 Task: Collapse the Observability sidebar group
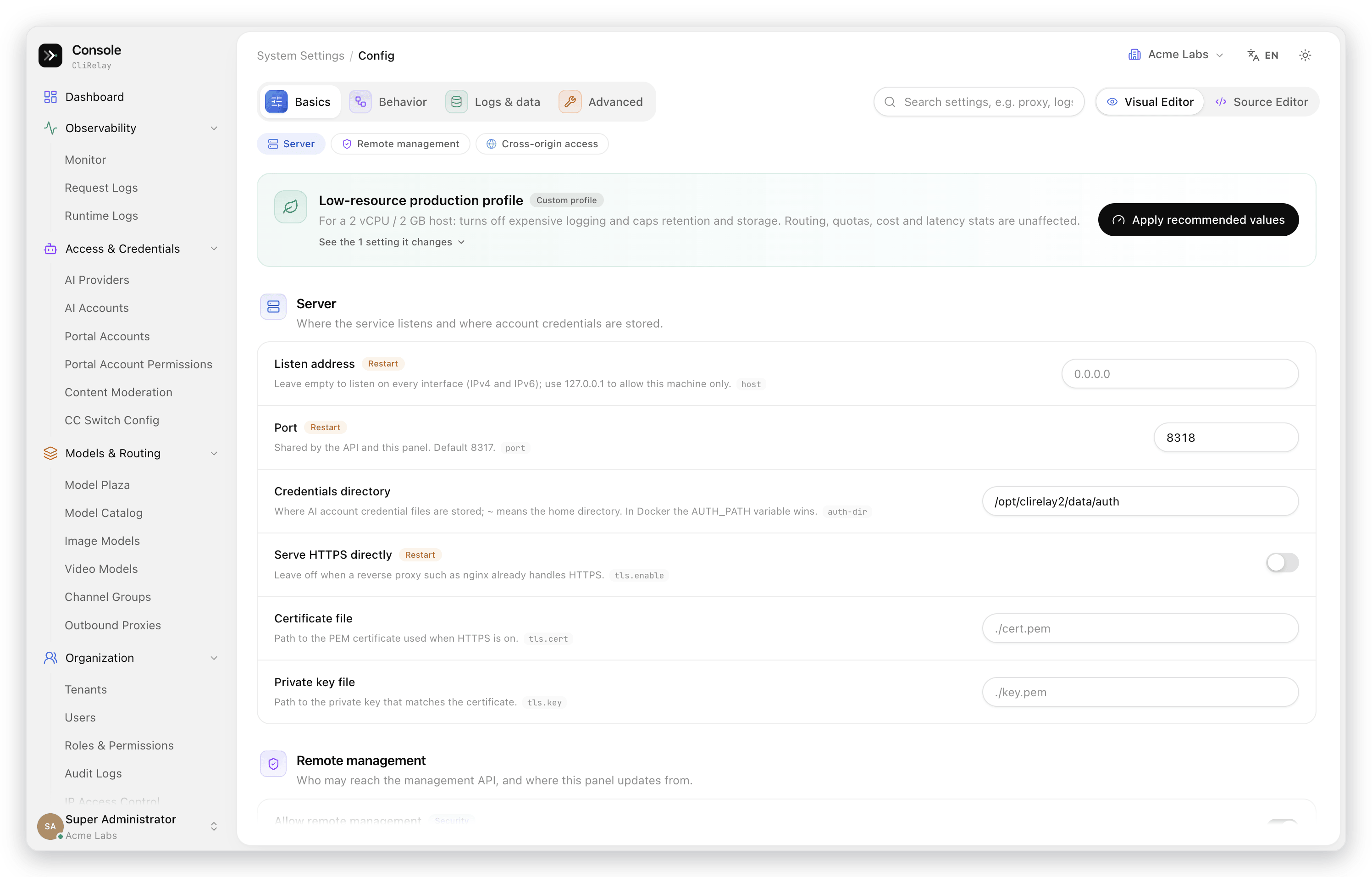(x=214, y=128)
